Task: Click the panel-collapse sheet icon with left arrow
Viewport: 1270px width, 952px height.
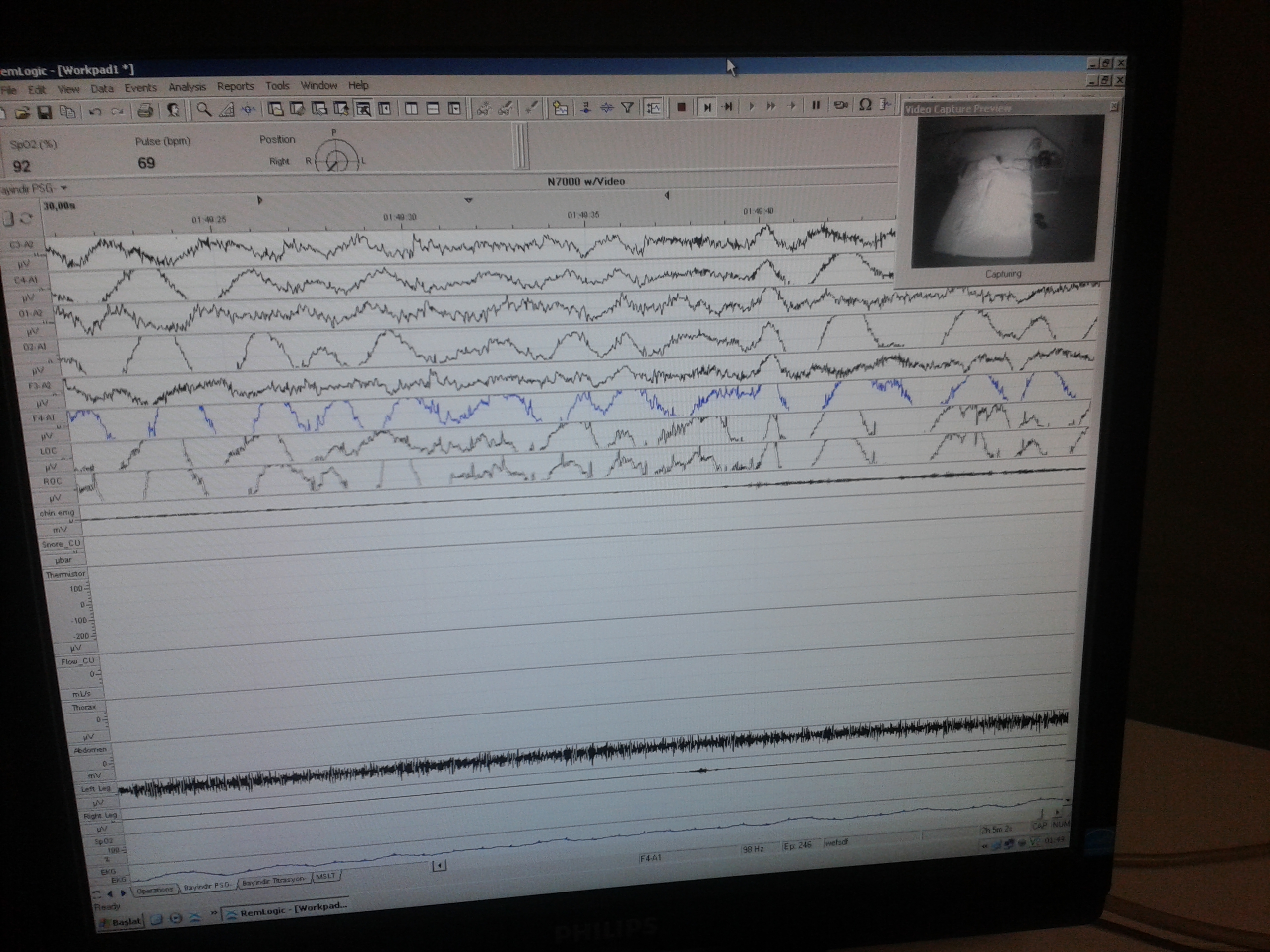Action: pos(384,108)
